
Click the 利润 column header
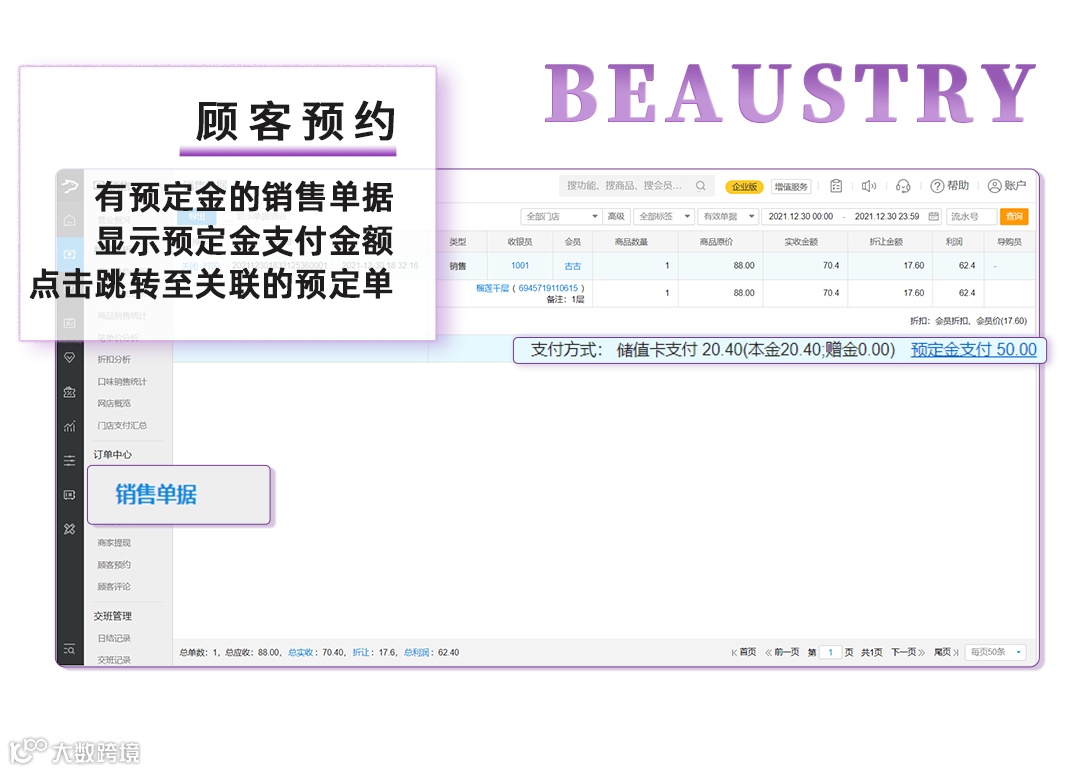(954, 242)
